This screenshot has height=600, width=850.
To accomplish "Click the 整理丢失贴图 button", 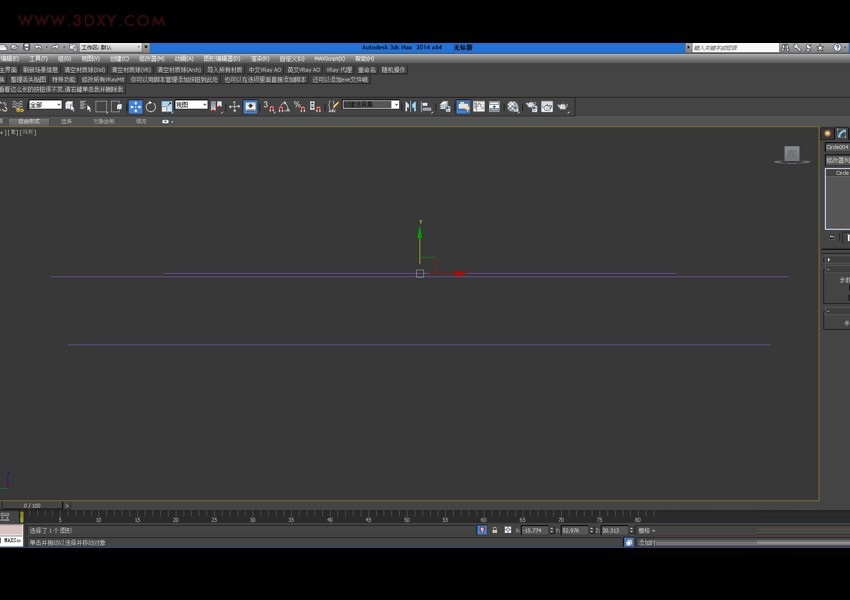I will (x=28, y=80).
